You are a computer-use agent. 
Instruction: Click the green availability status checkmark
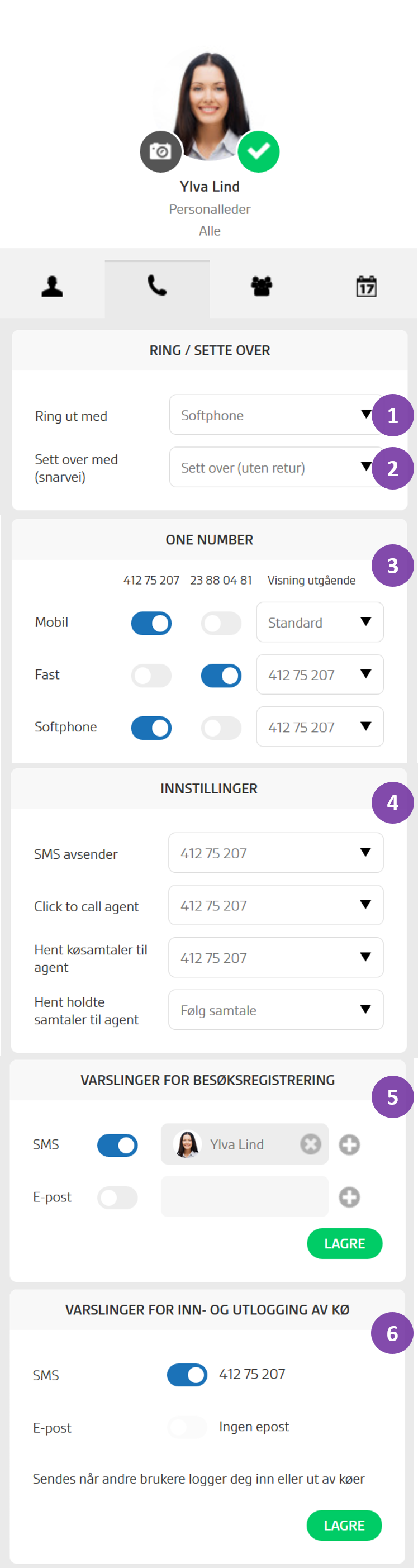259,151
